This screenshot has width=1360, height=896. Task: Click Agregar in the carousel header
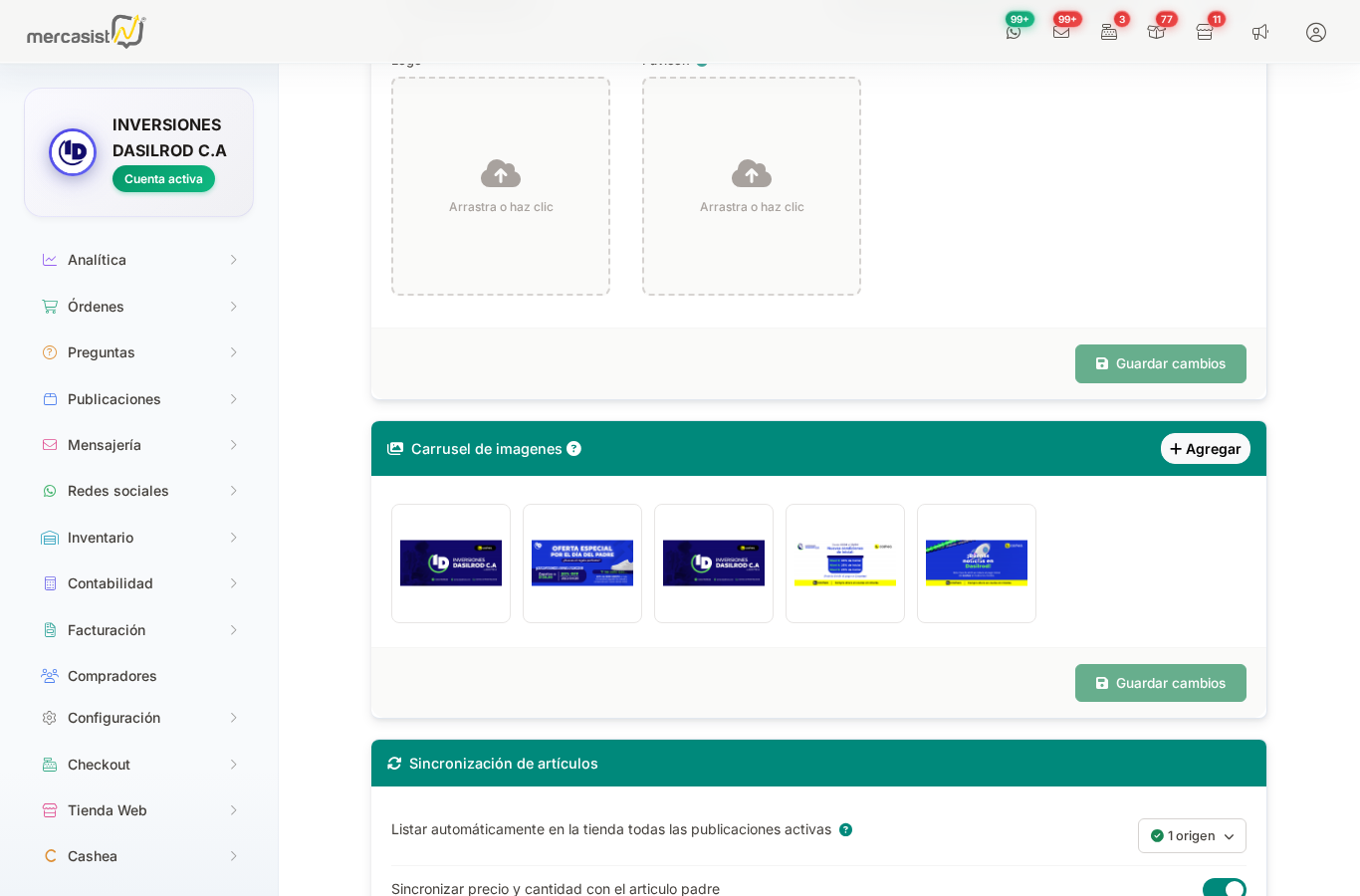tap(1205, 449)
